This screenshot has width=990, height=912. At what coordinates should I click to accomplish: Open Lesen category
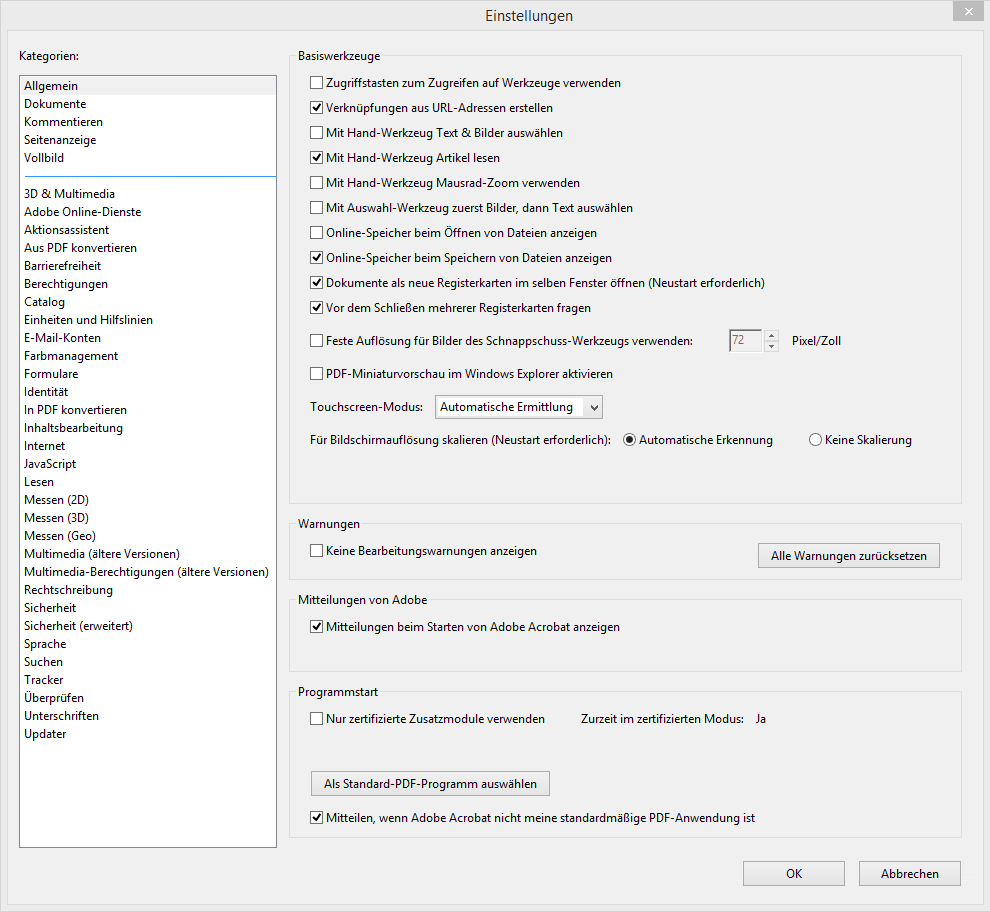coord(148,482)
